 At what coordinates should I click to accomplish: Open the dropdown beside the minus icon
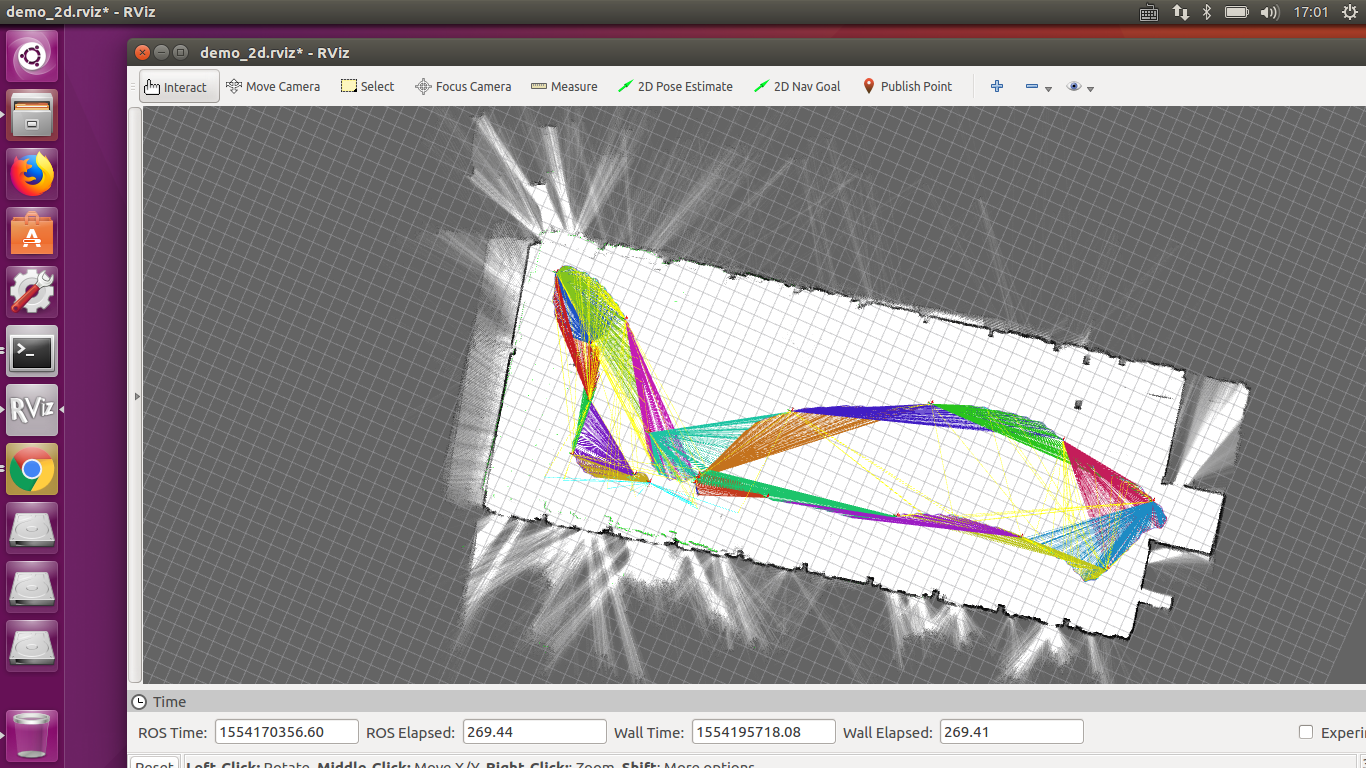[x=1046, y=88]
